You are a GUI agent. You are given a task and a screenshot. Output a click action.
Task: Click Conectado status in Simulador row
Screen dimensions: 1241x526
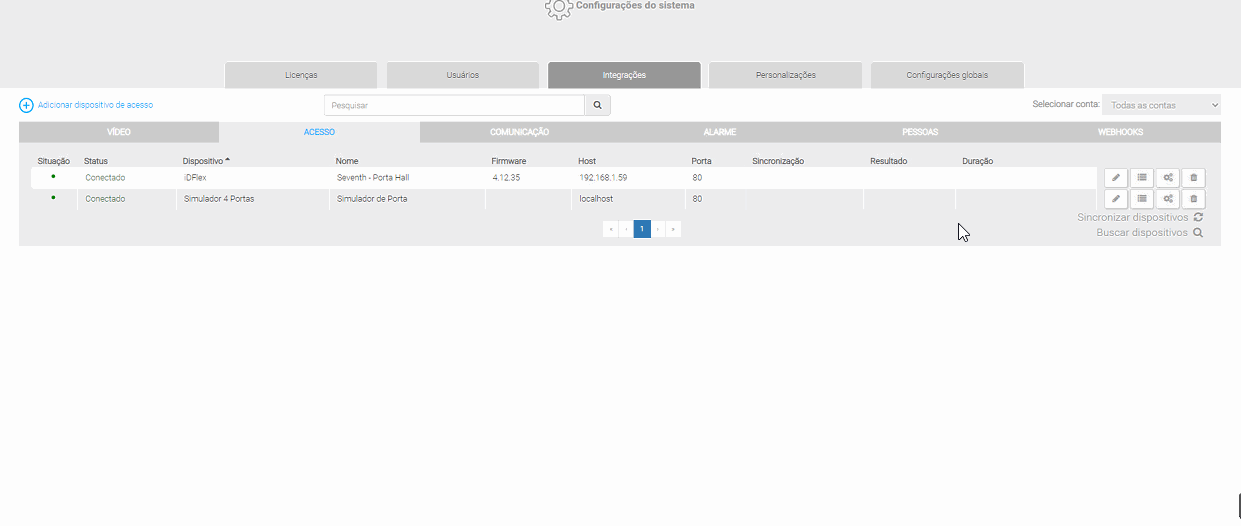point(105,199)
